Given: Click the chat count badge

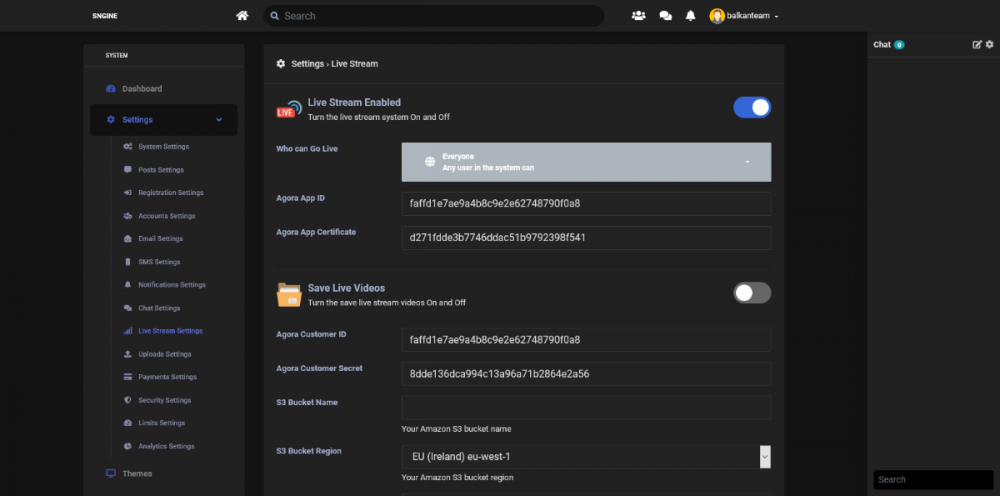Looking at the screenshot, I should click(x=899, y=45).
